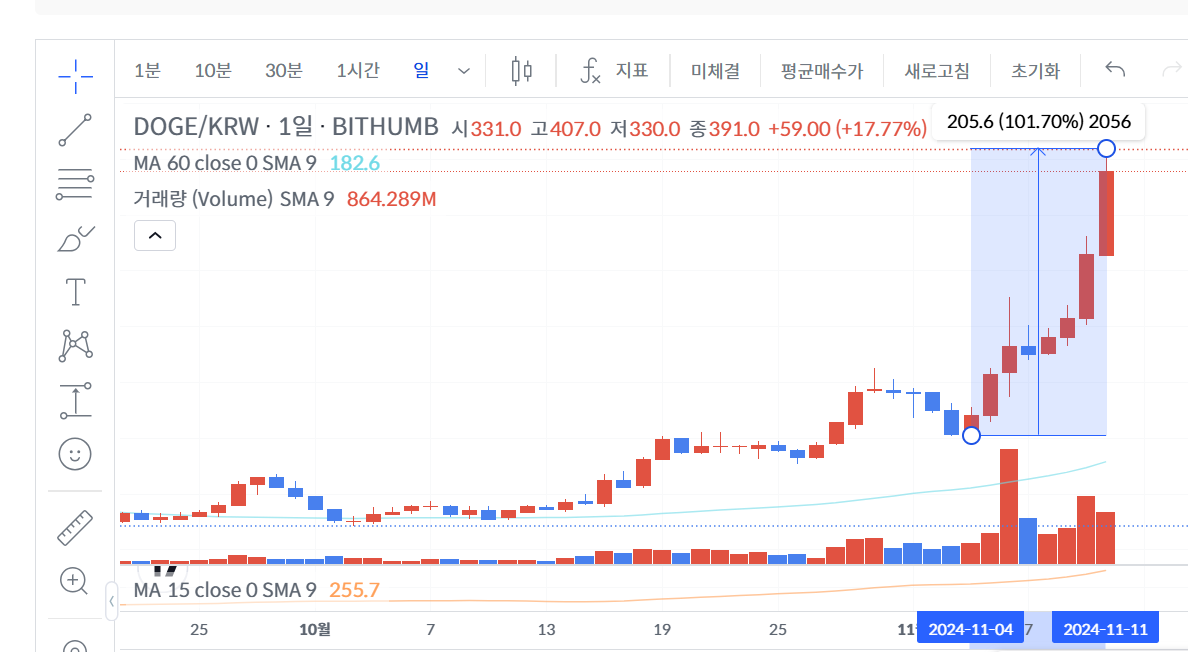1188x652 pixels.
Task: Open the pattern drawing tool
Action: click(x=75, y=346)
